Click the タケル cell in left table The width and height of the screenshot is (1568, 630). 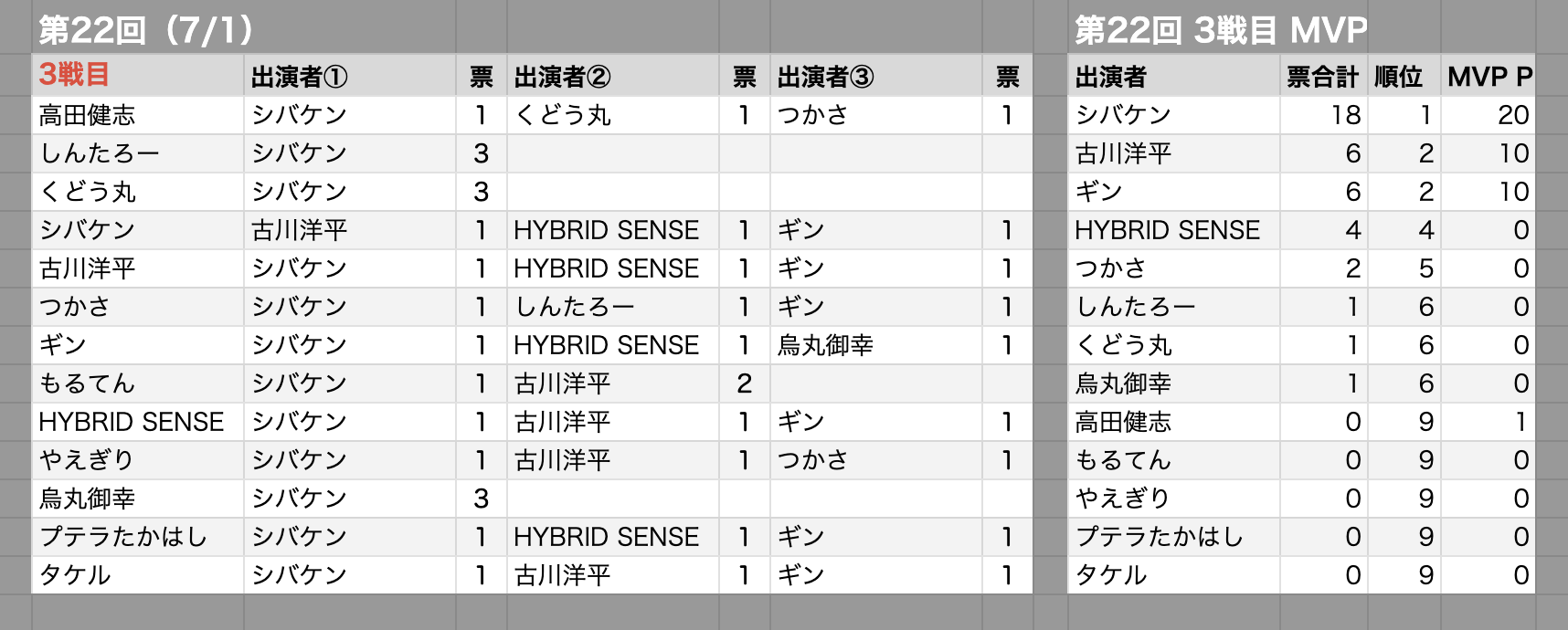tap(138, 575)
